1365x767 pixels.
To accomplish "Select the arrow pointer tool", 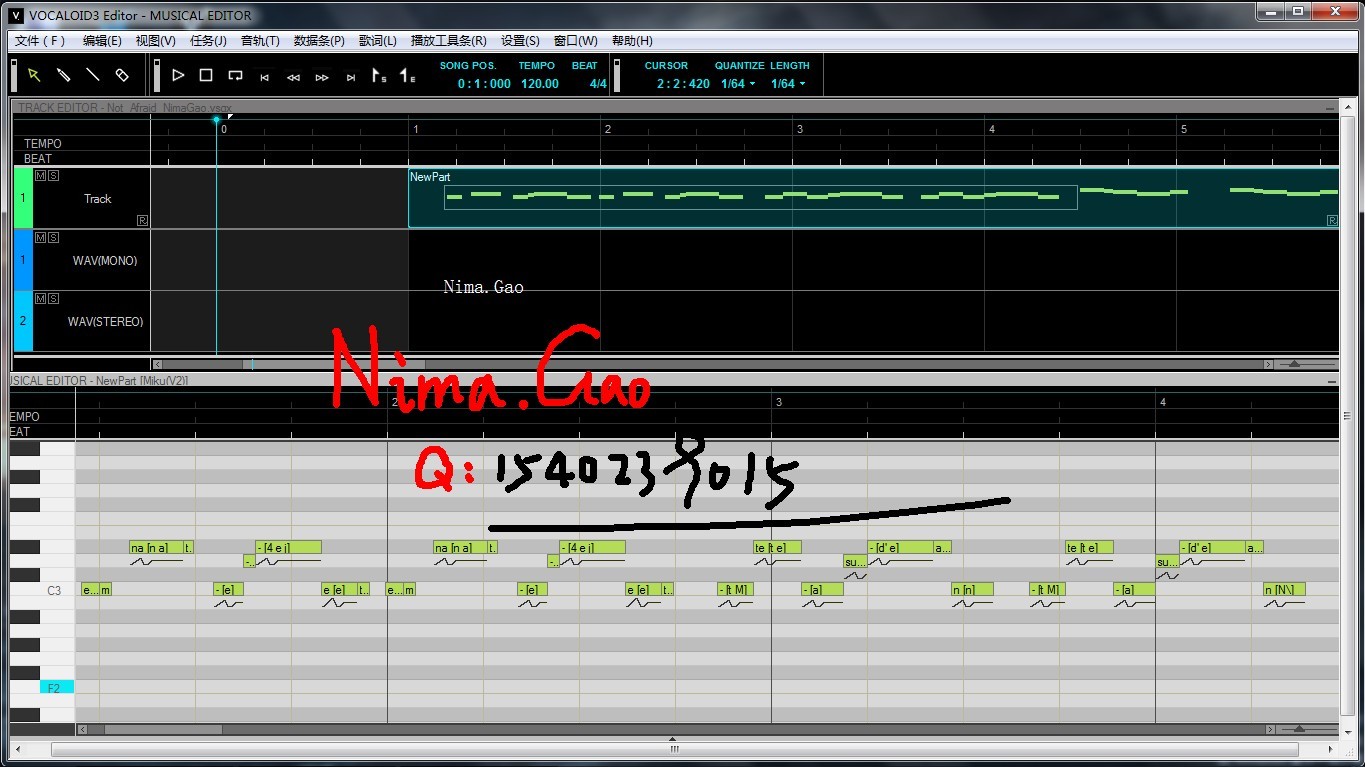I will [x=34, y=75].
